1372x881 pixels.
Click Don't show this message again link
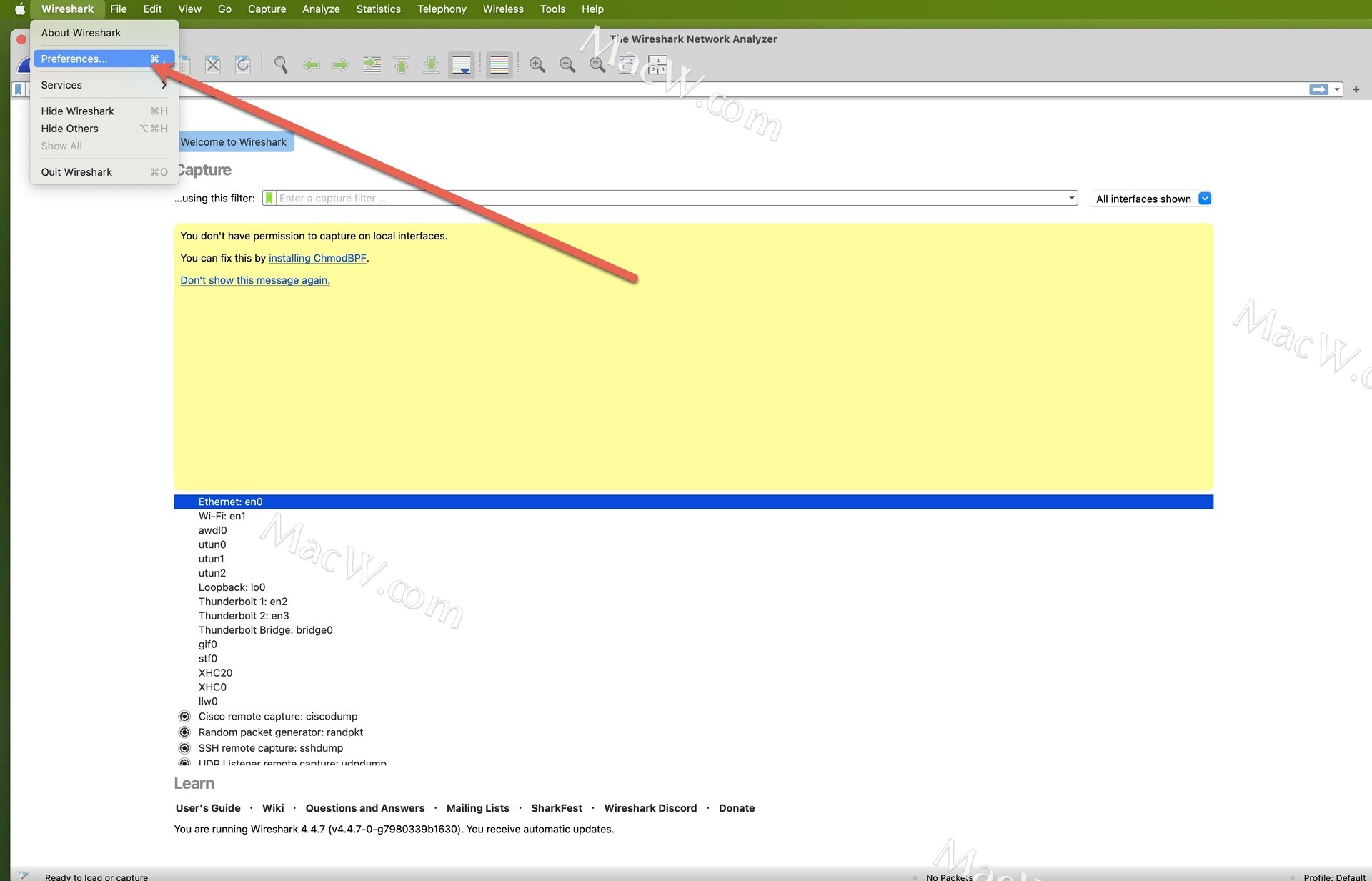pos(255,280)
